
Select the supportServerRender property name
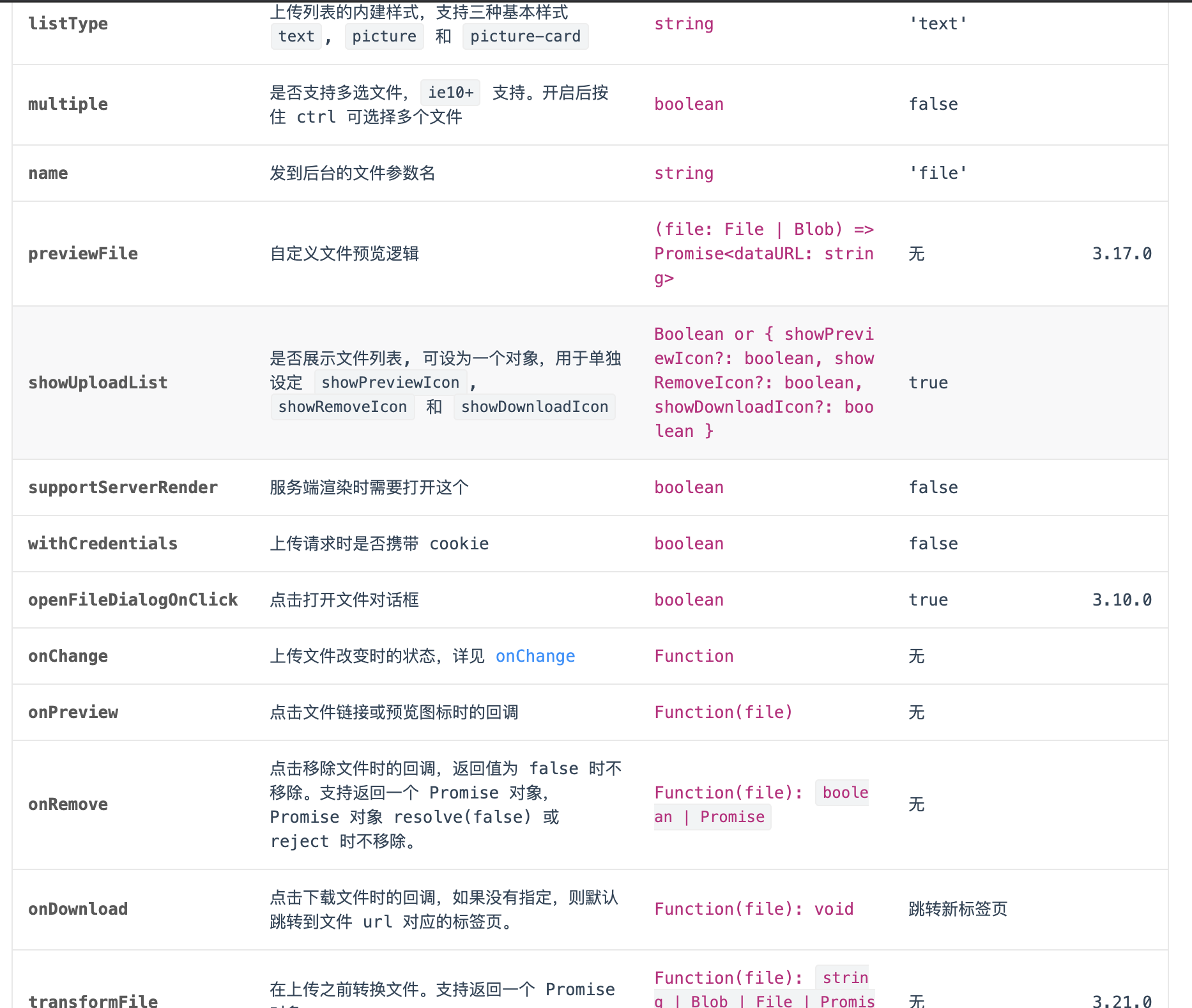point(123,487)
